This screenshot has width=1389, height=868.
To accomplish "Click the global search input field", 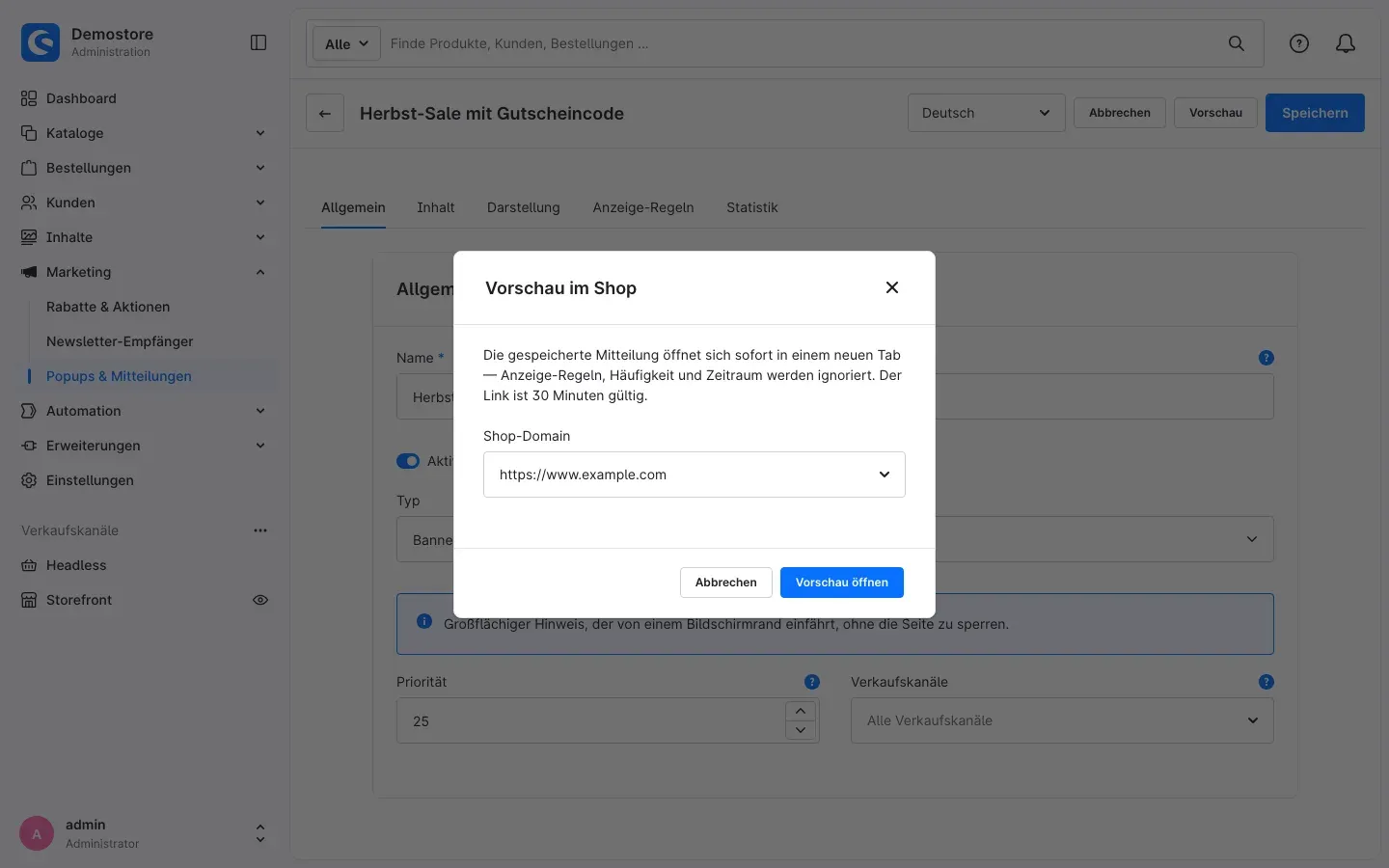I will pos(801,43).
